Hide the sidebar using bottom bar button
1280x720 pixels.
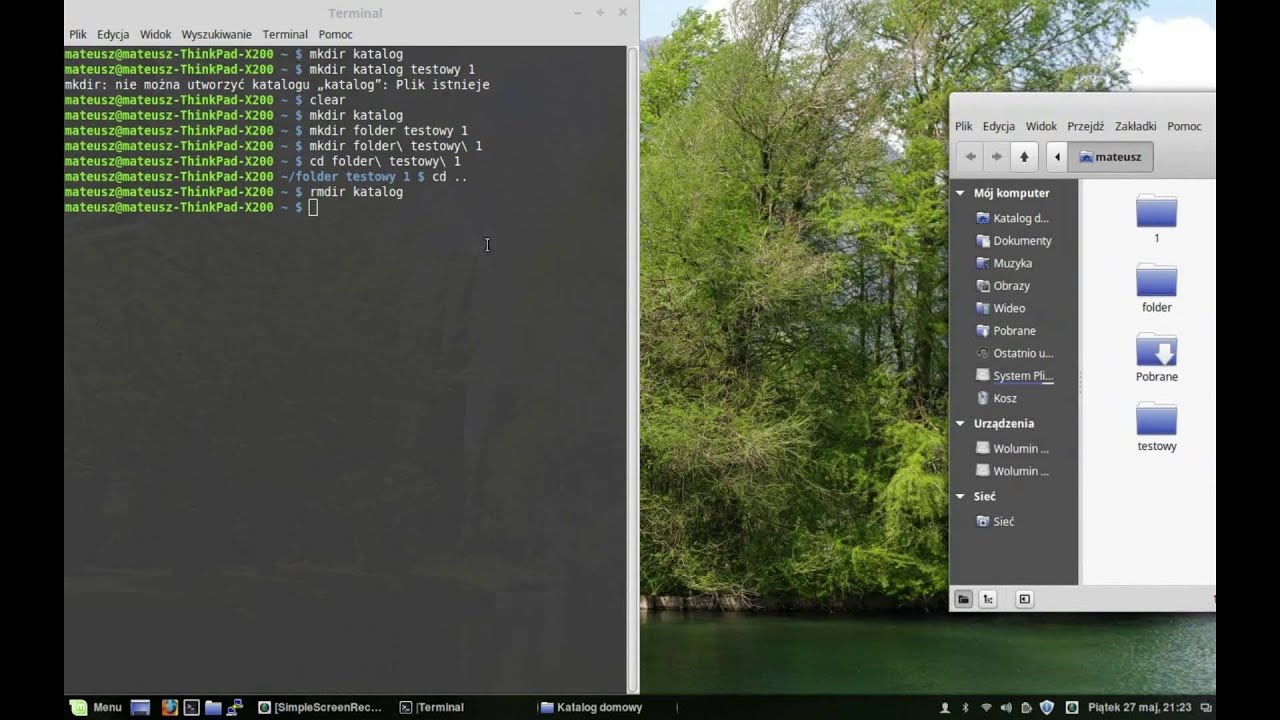coord(1024,599)
